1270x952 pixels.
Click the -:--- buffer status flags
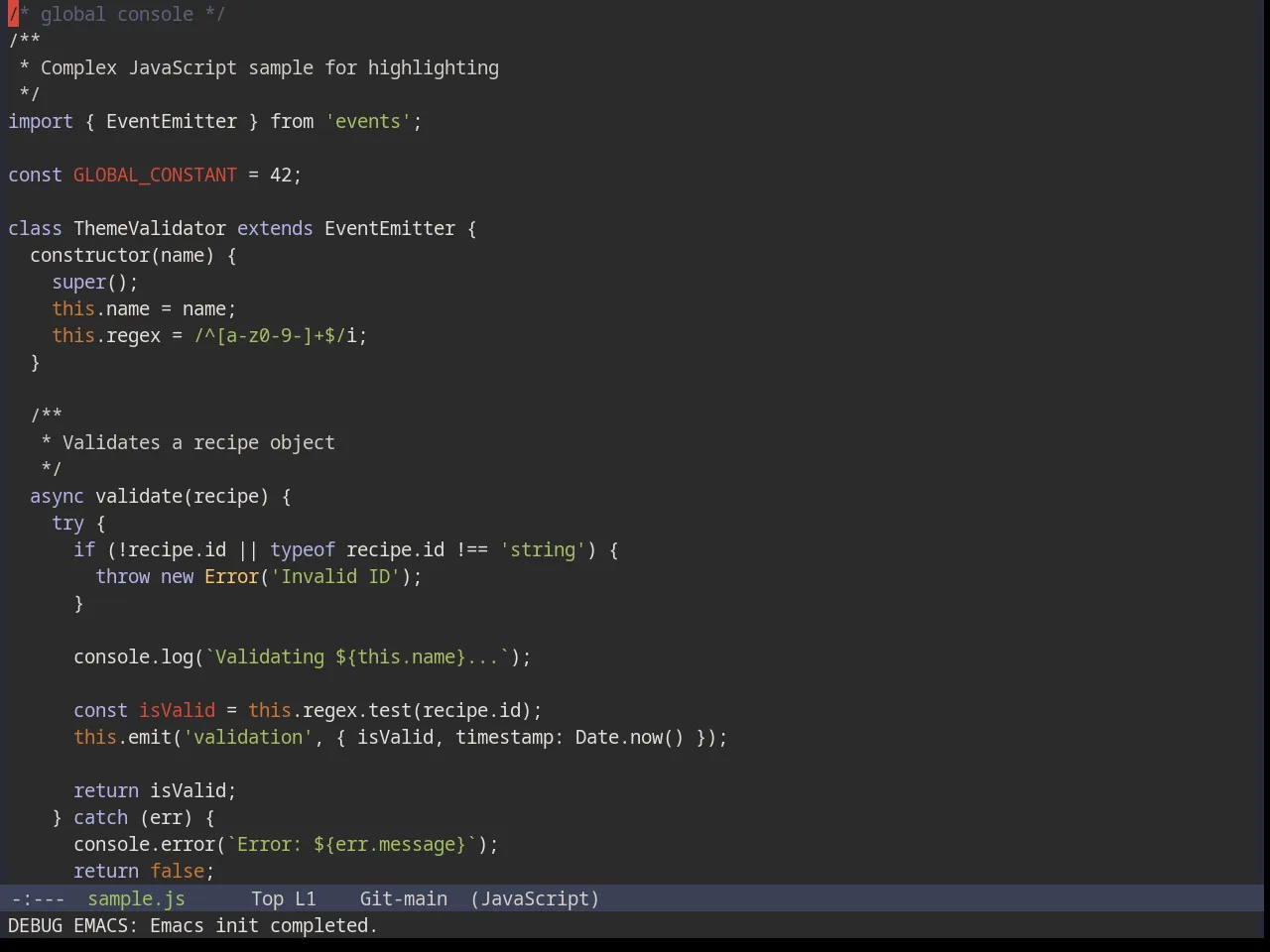tap(38, 898)
